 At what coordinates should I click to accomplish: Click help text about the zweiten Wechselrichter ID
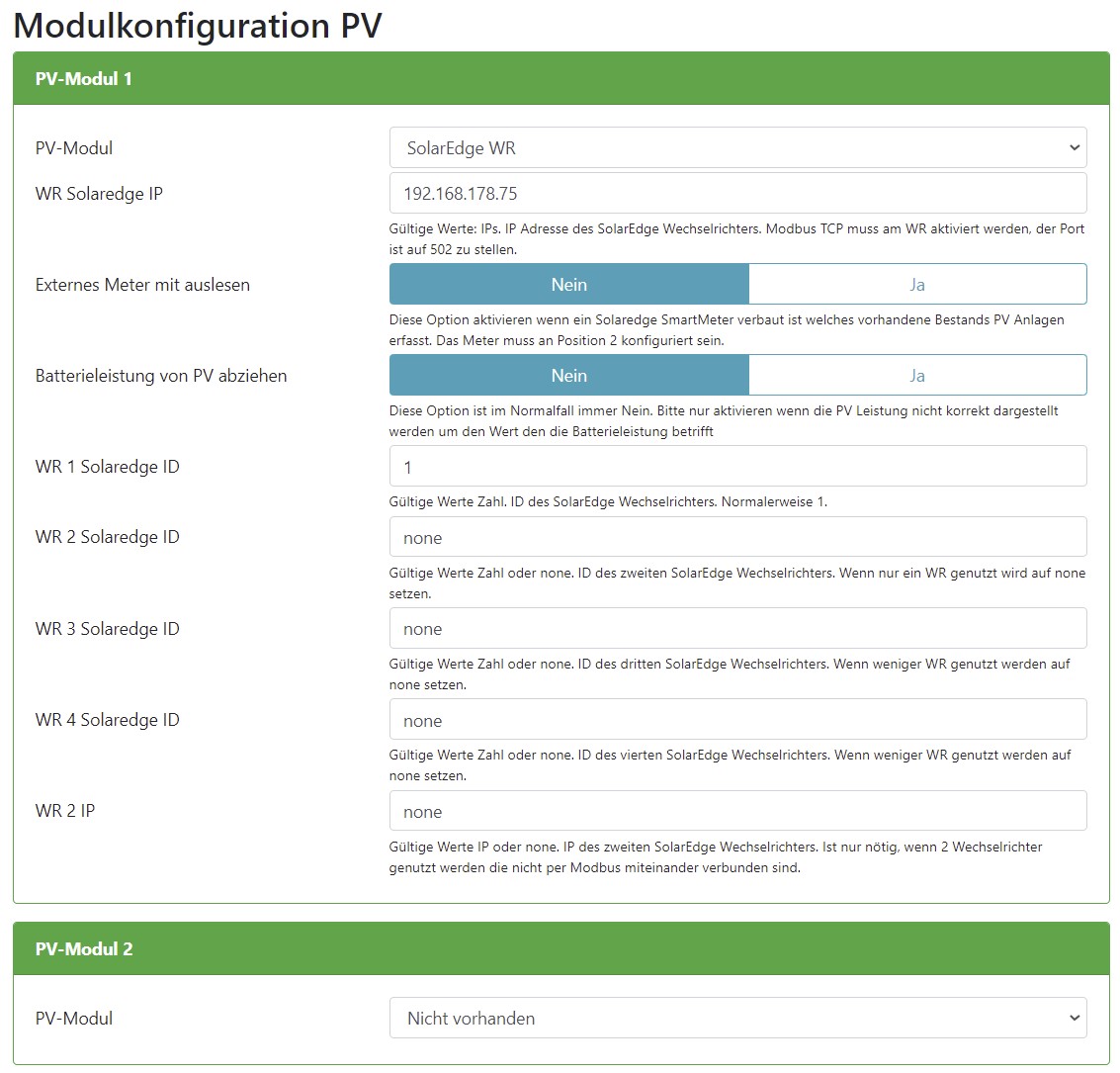tap(737, 582)
